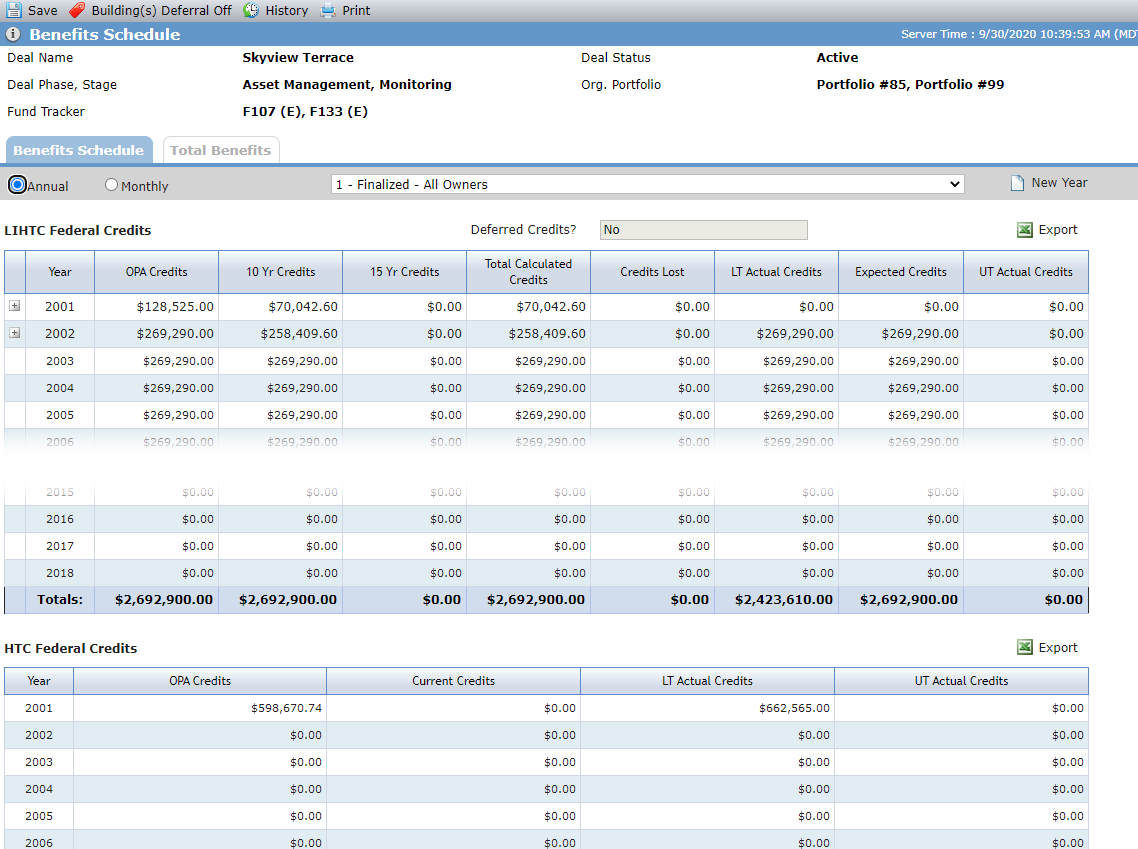Click the LIHTC LT Actual Credits header
The height and width of the screenshot is (849, 1138).
click(x=777, y=272)
